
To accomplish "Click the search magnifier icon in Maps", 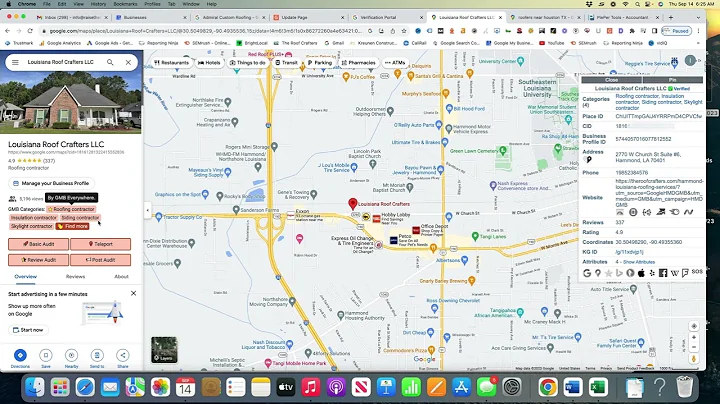I will pos(110,62).
